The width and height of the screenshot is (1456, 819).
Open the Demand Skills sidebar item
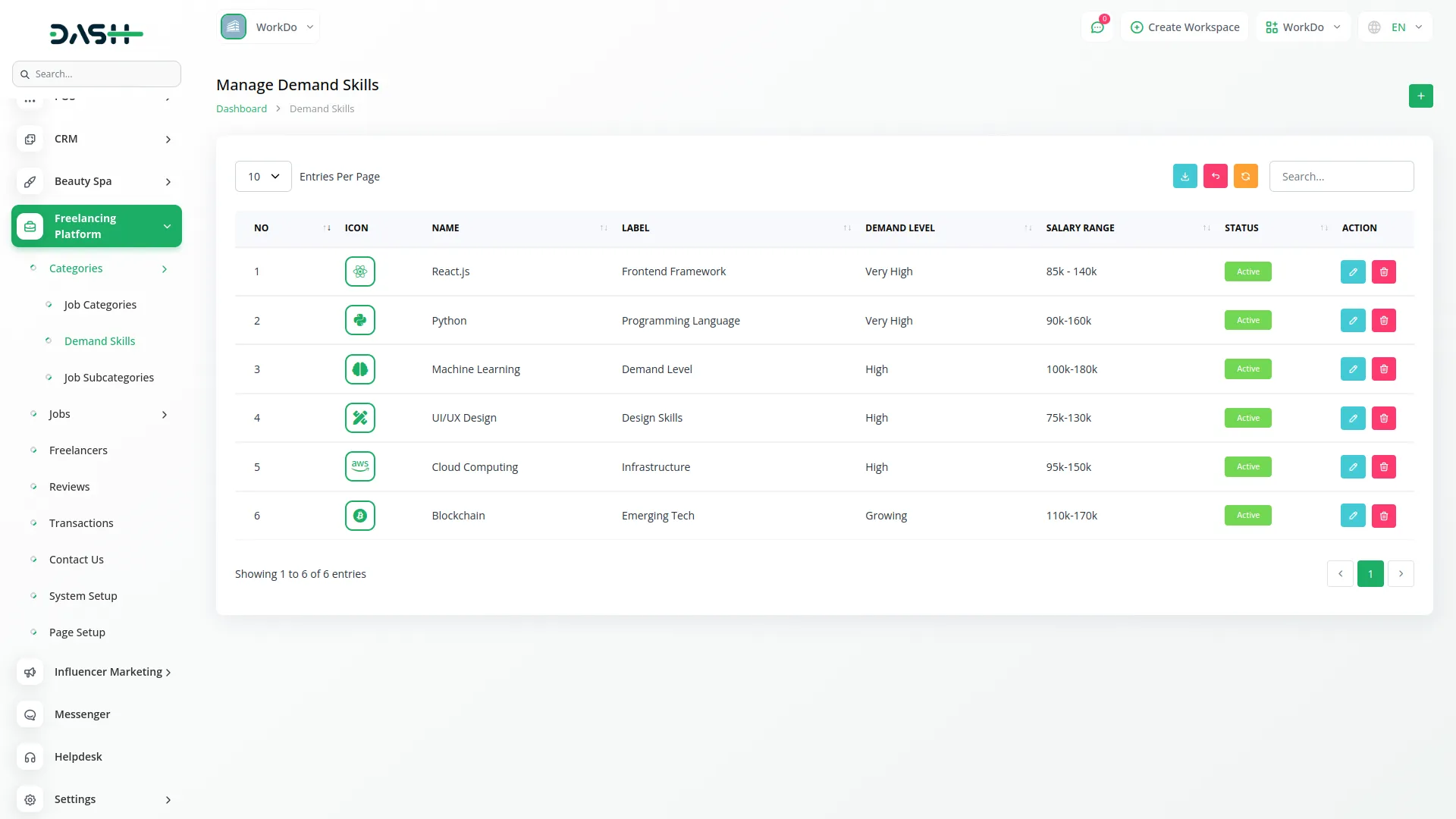99,340
